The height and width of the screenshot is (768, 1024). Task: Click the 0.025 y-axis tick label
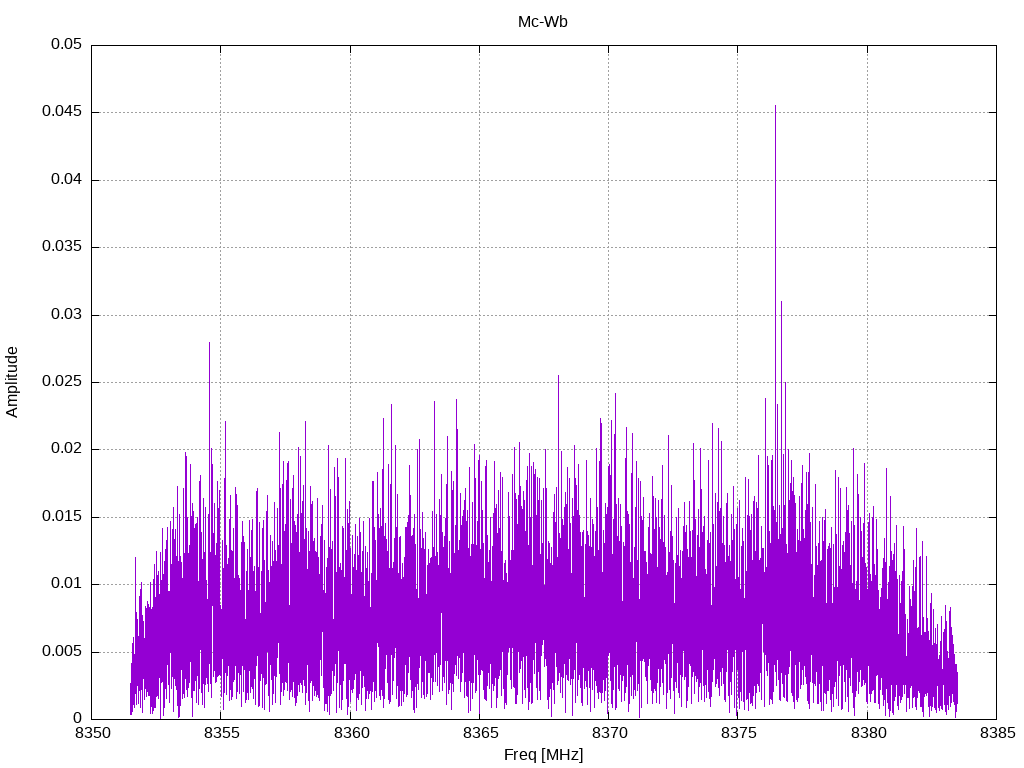(x=62, y=382)
